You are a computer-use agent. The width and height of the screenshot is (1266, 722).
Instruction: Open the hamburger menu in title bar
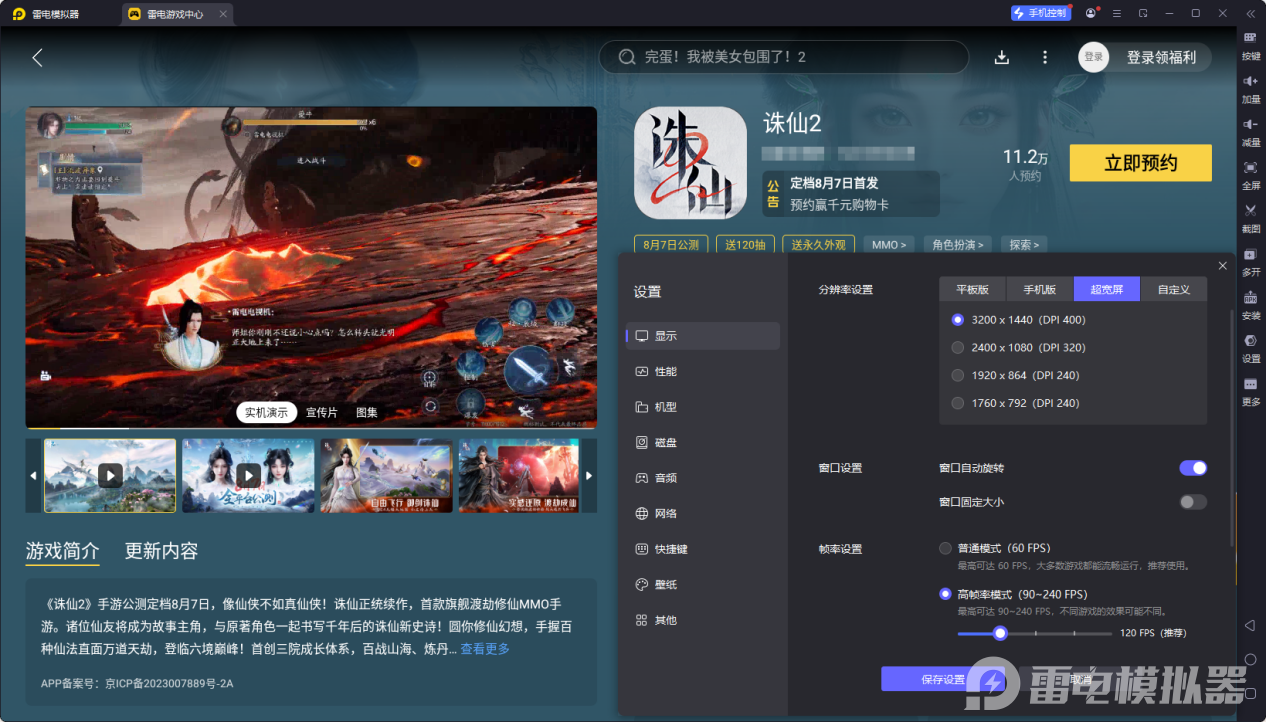pyautogui.click(x=1116, y=13)
